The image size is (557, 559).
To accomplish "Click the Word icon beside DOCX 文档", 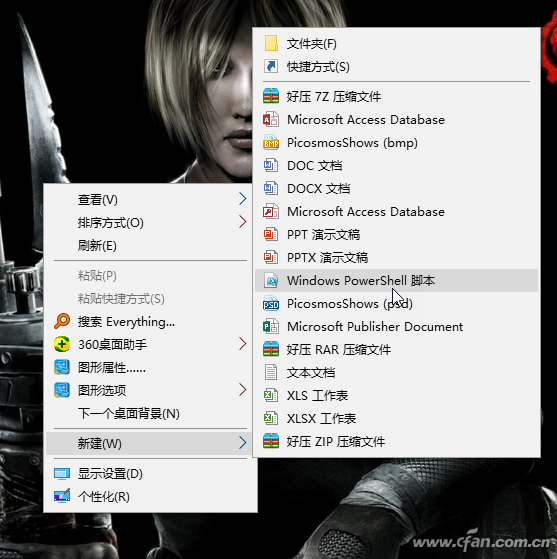I will click(271, 188).
